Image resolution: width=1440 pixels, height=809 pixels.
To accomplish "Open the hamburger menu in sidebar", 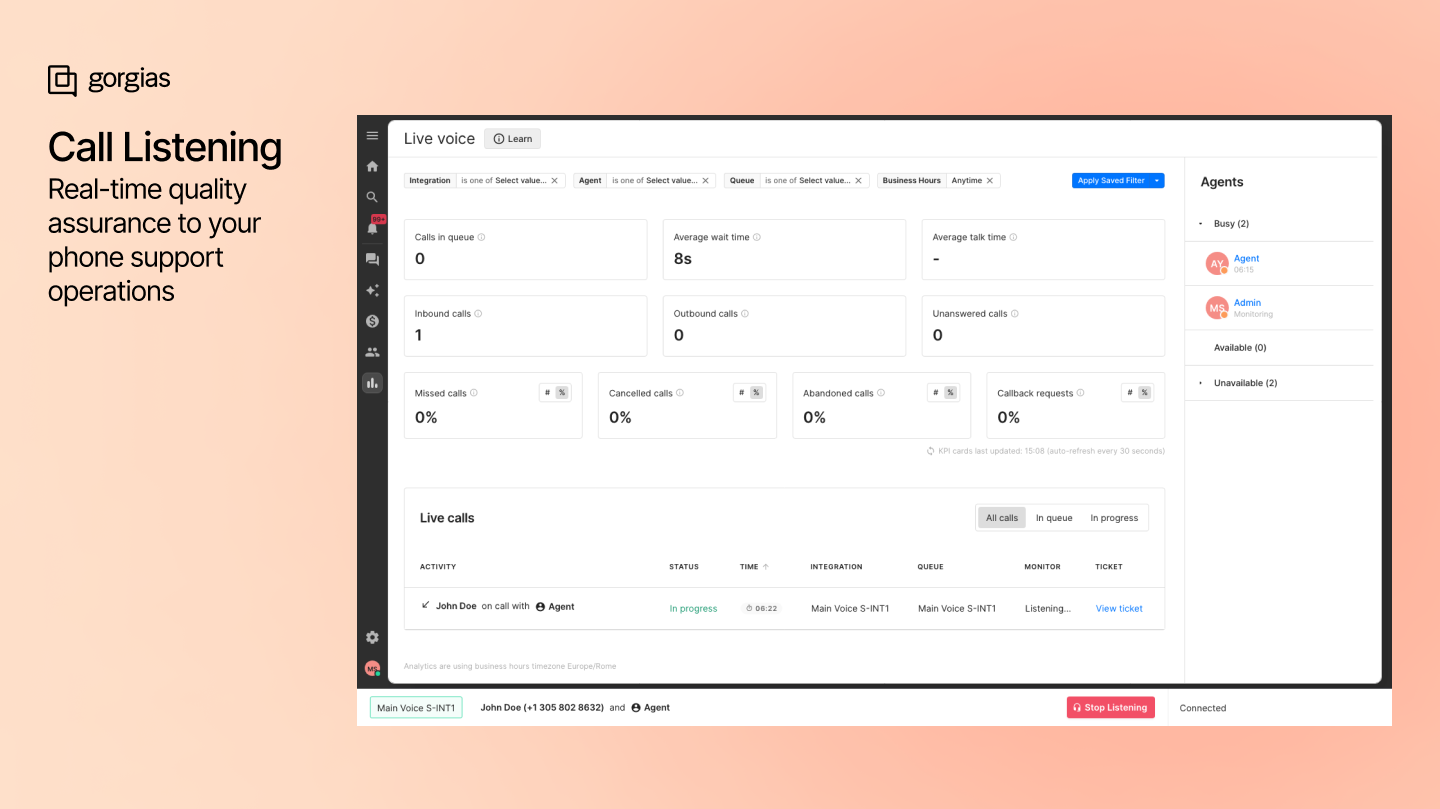I will pos(372,136).
